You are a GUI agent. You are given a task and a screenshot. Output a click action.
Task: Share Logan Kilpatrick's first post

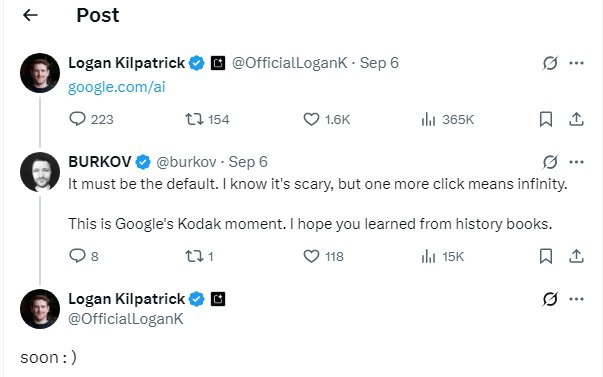576,119
